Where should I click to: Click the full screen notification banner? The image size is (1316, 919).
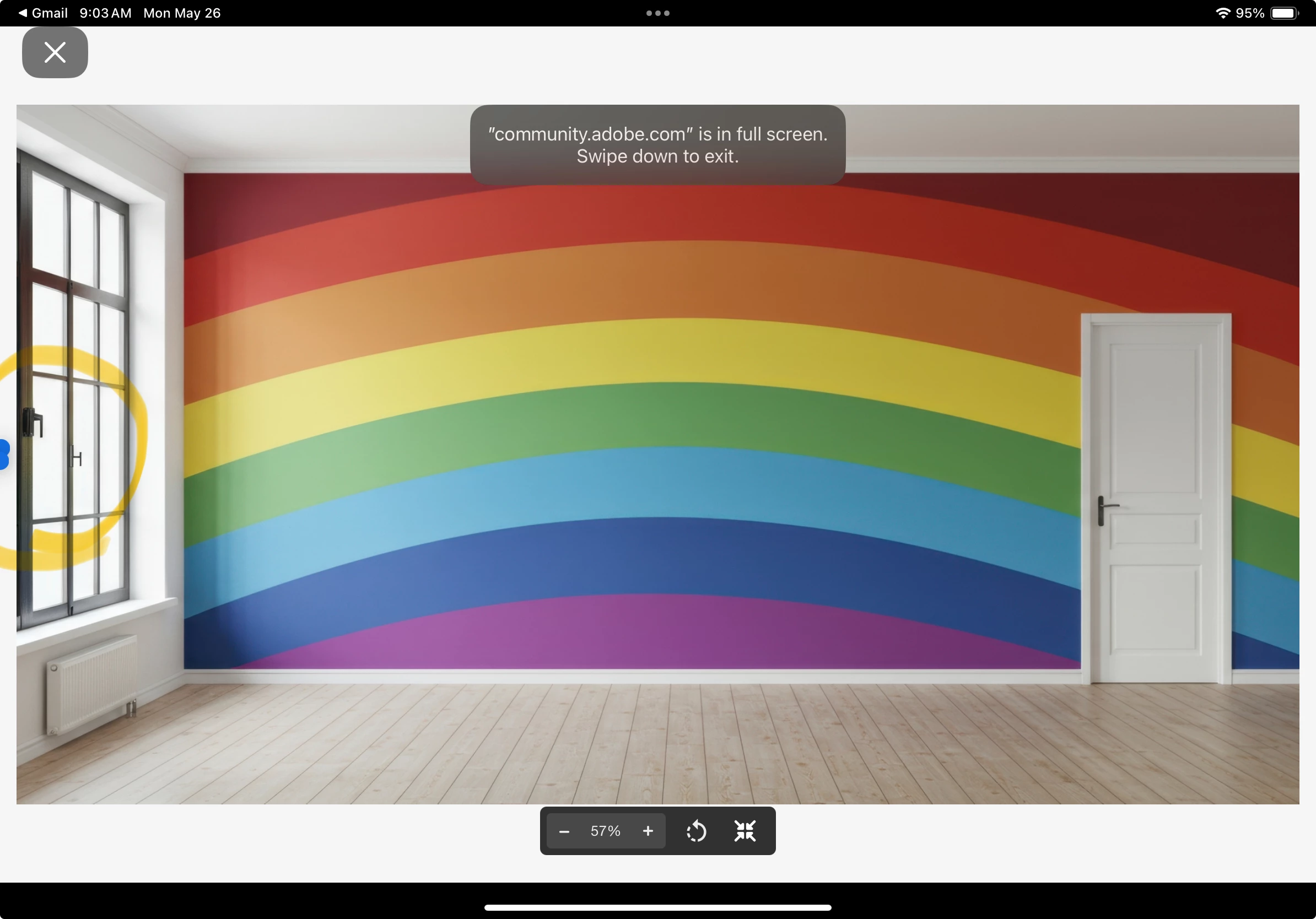657,144
